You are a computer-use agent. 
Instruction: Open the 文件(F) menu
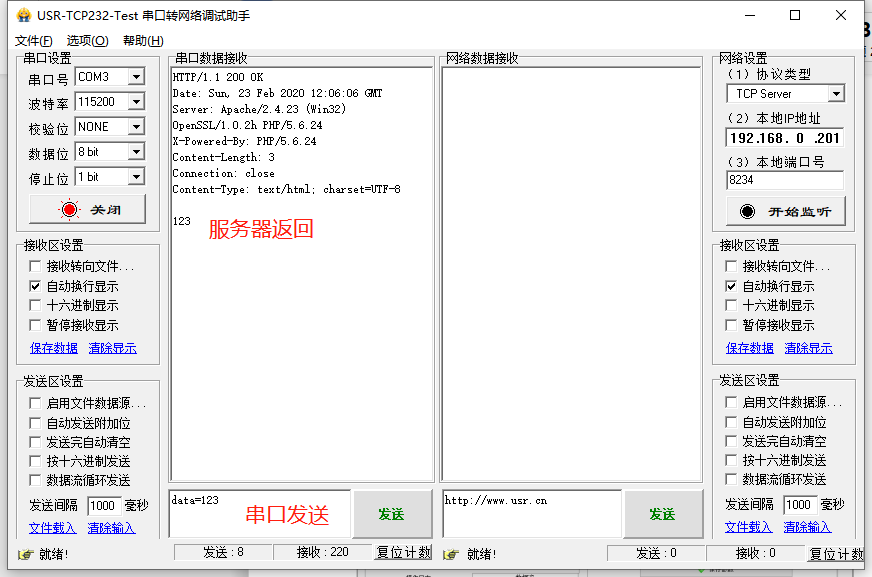click(x=33, y=40)
